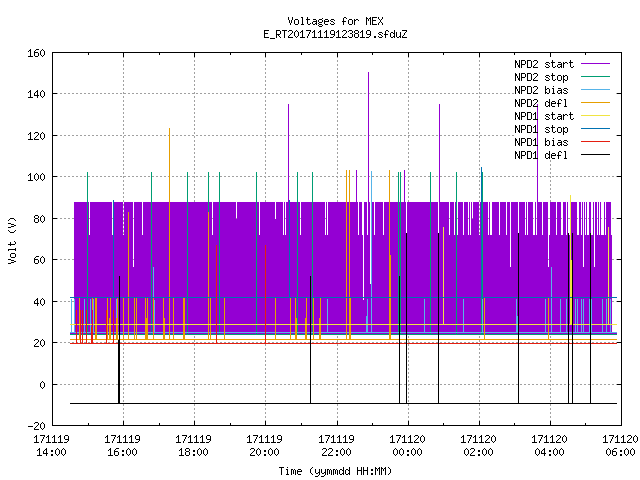Click the Time (yymmdd HH:MM) x-axis label
Screen dimensions: 640x480
(335, 471)
